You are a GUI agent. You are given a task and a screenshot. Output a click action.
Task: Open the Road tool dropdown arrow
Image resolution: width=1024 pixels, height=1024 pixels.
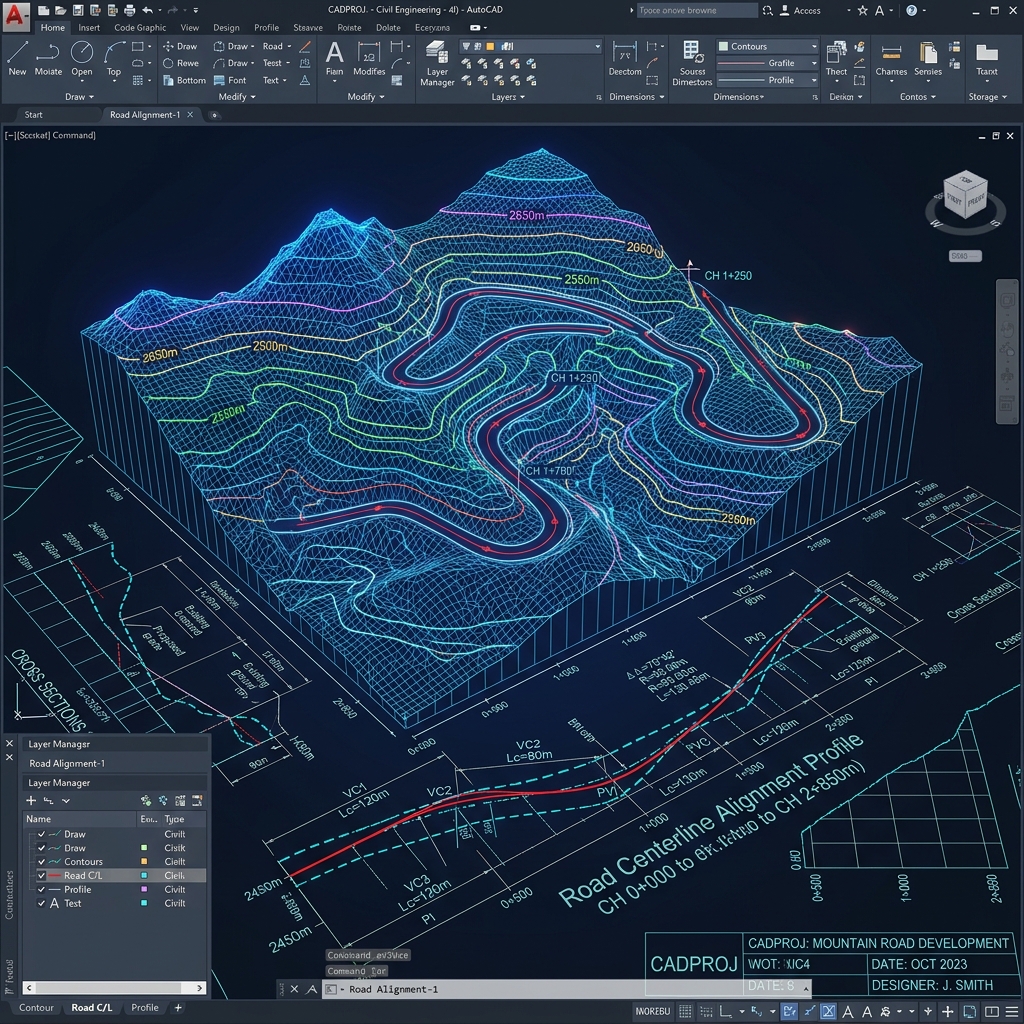(289, 46)
